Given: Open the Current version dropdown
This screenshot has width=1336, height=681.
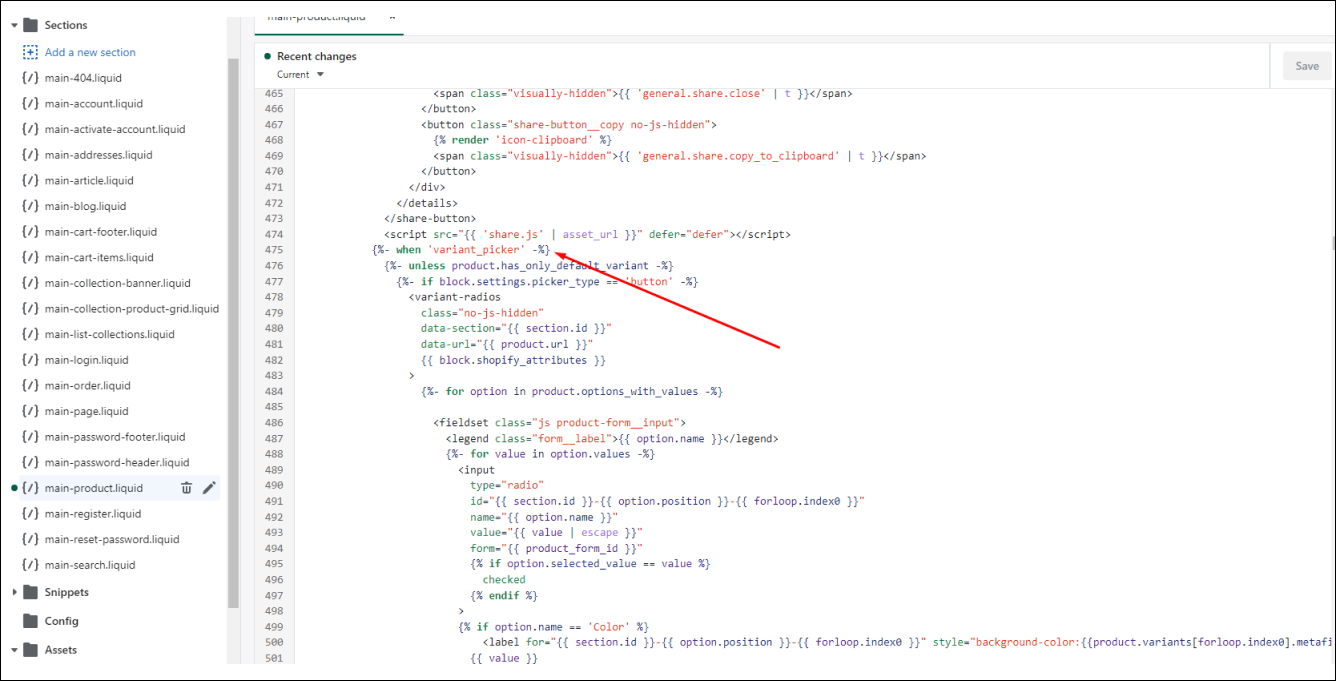Looking at the screenshot, I should tap(300, 75).
